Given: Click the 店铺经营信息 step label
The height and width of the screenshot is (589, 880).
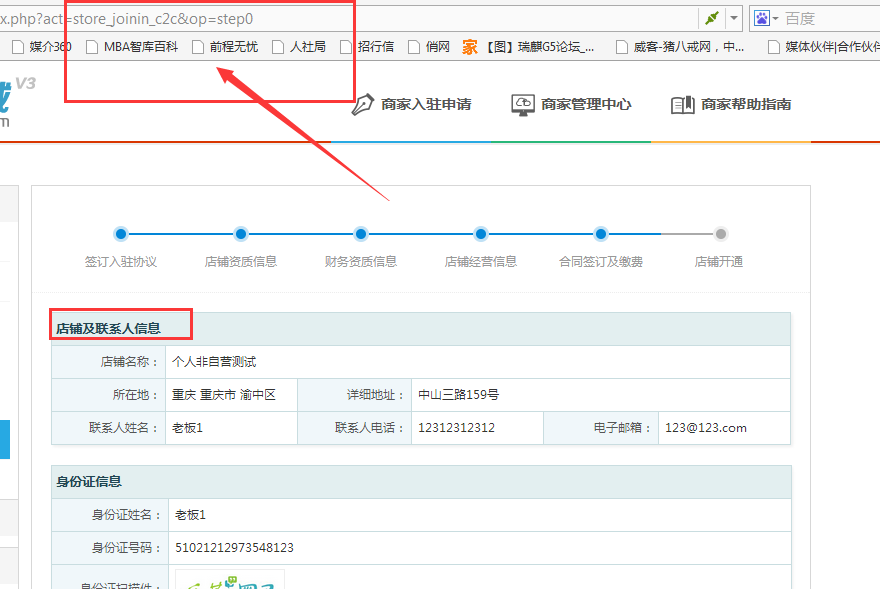Looking at the screenshot, I should (x=481, y=262).
